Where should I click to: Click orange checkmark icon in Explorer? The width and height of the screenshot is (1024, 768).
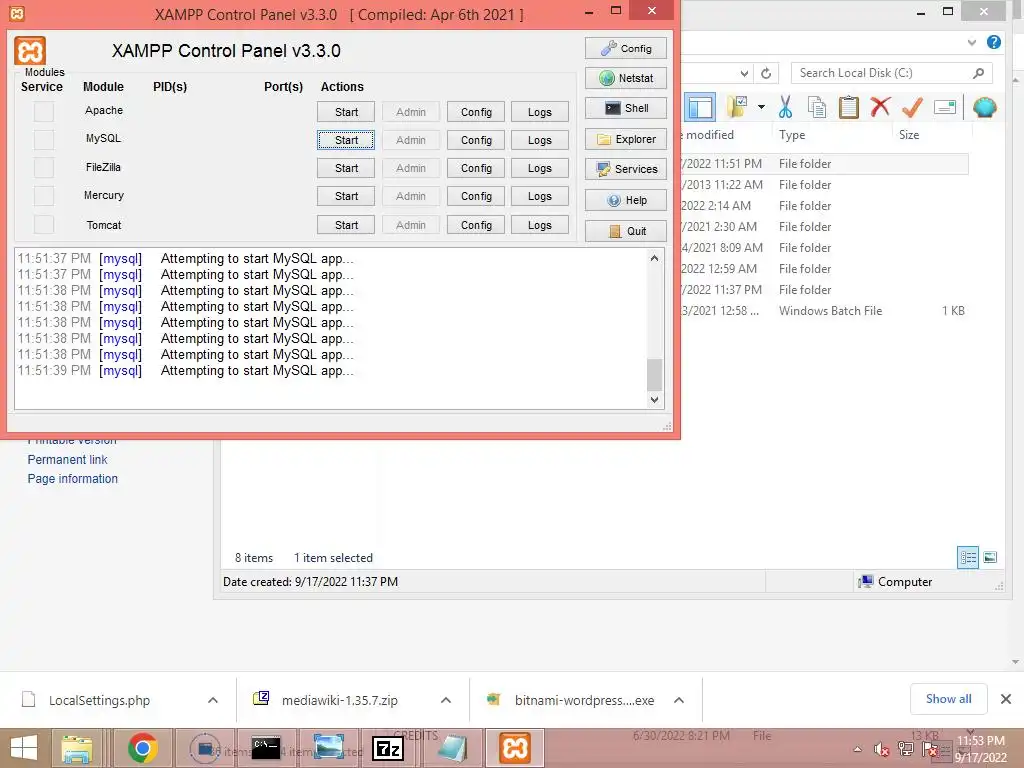point(912,106)
